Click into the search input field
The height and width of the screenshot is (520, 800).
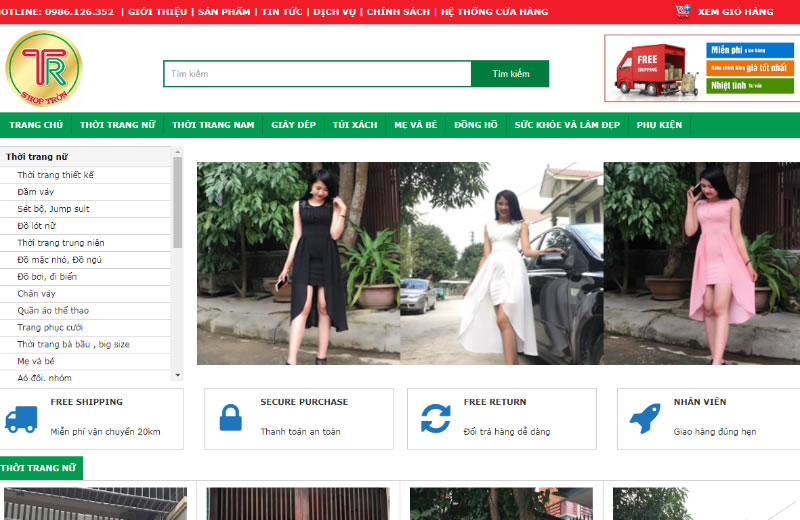tap(317, 74)
